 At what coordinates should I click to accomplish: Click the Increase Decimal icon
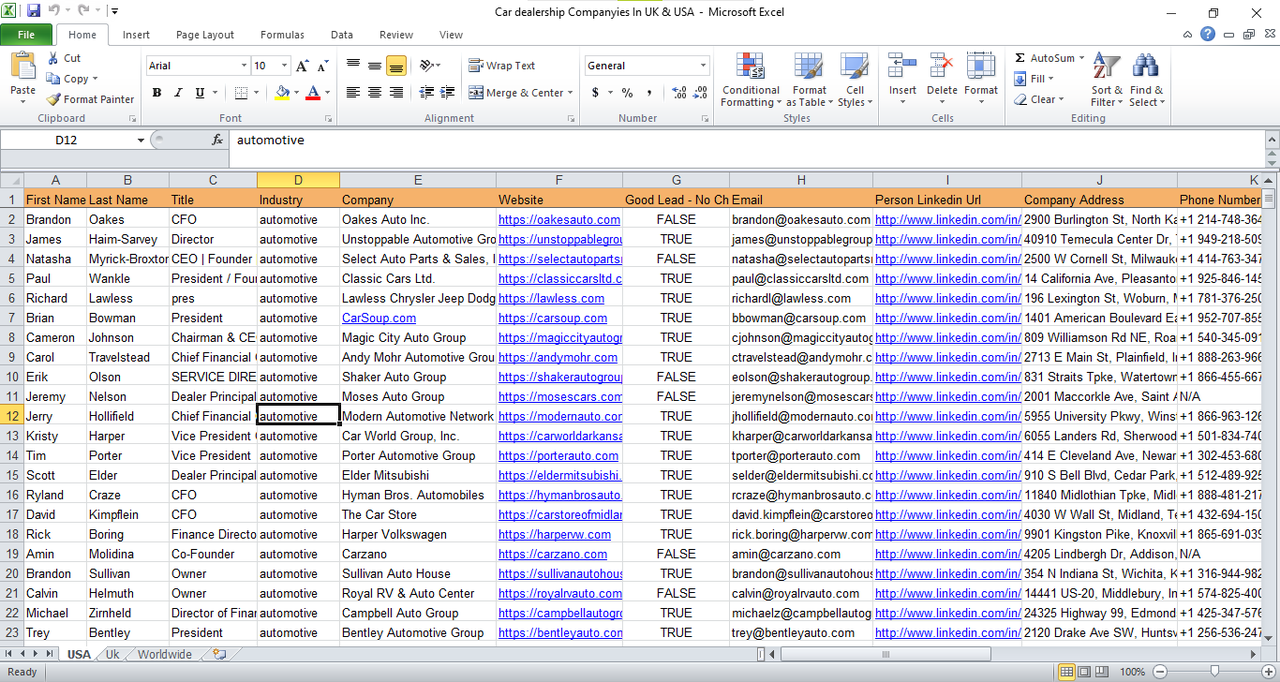pos(678,92)
